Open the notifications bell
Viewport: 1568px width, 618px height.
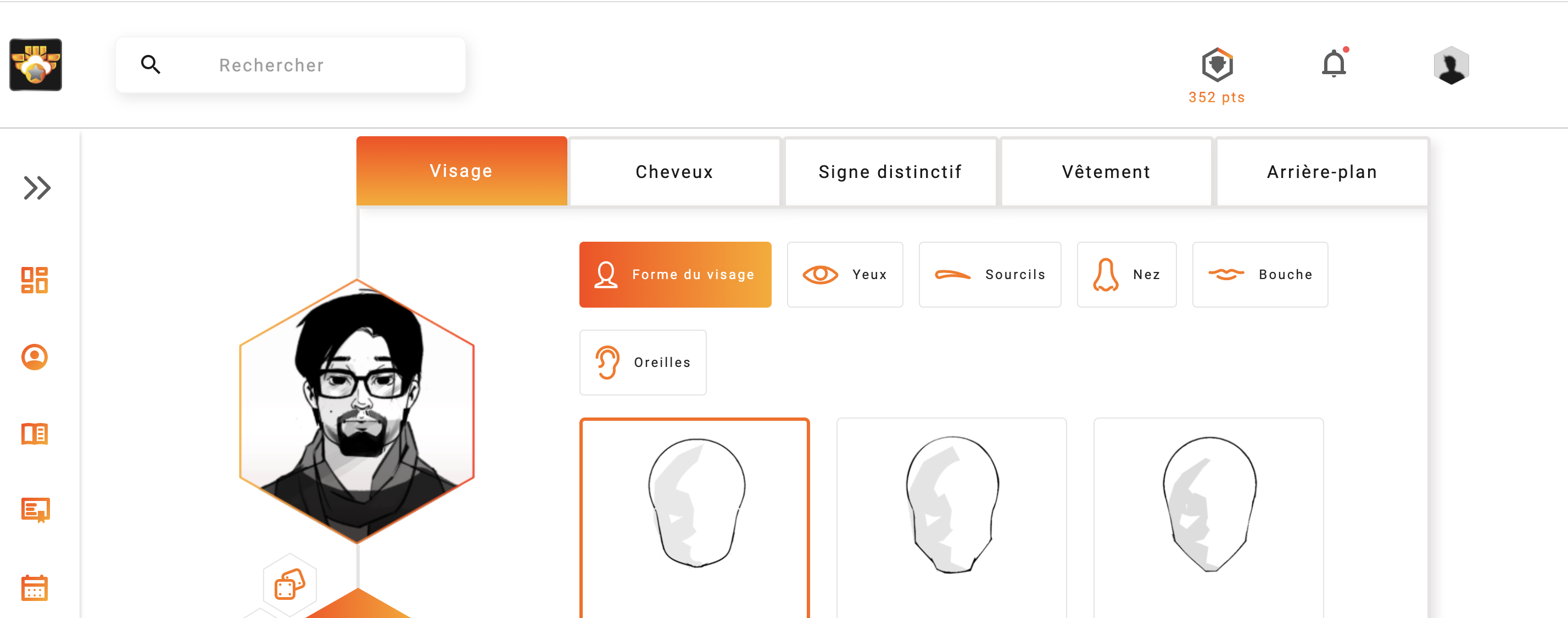pyautogui.click(x=1333, y=64)
